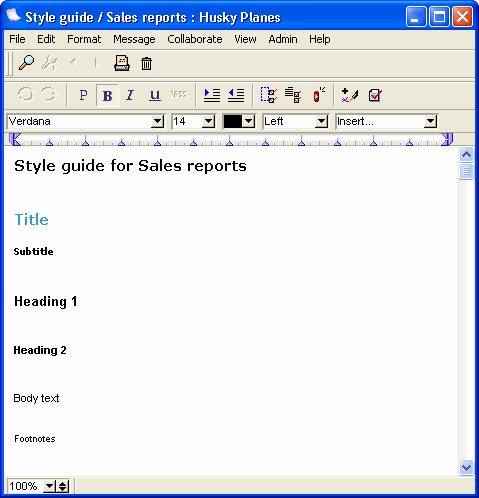Viewport: 479px width, 498px height.
Task: Click the typewriter icon in the toolbar
Action: coord(122,63)
